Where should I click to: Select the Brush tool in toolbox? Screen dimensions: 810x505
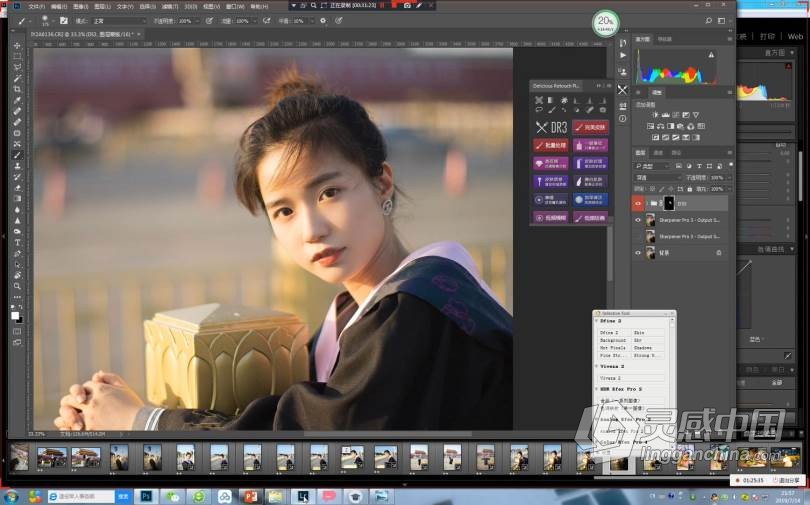coord(17,155)
